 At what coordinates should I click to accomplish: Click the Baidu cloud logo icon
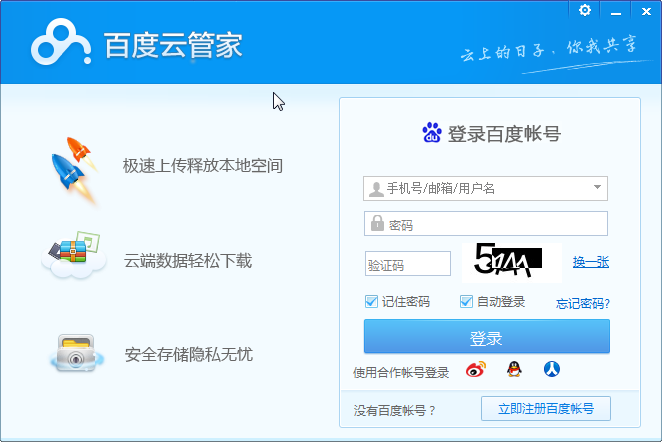pyautogui.click(x=61, y=42)
